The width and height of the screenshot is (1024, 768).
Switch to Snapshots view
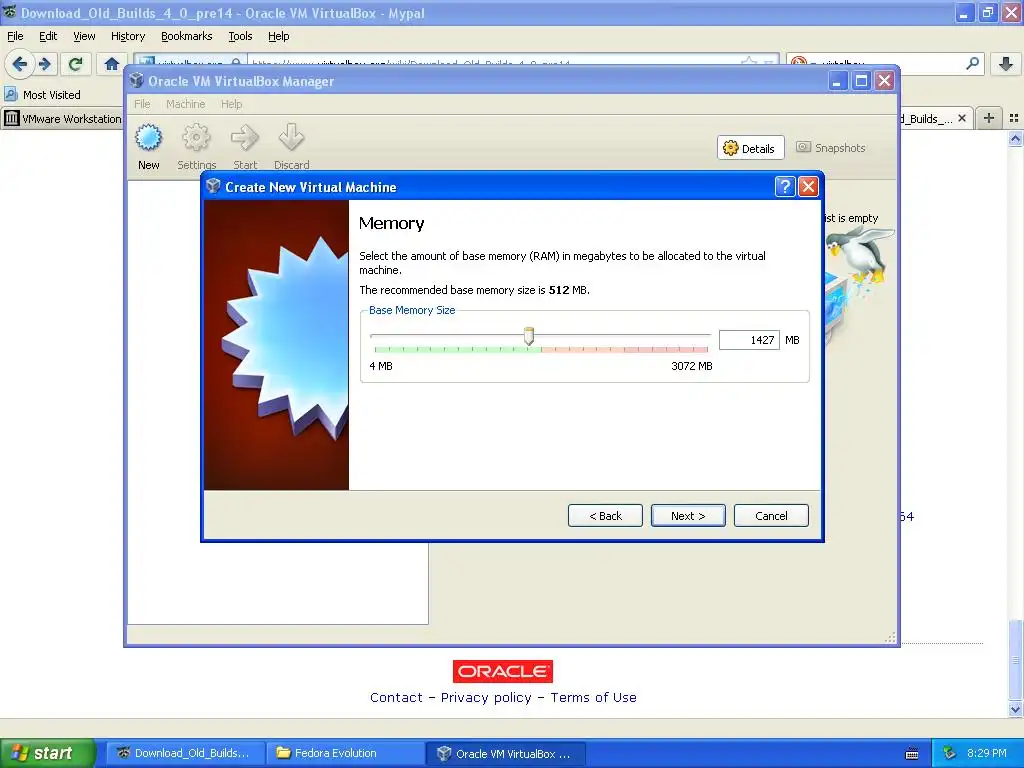coord(831,148)
